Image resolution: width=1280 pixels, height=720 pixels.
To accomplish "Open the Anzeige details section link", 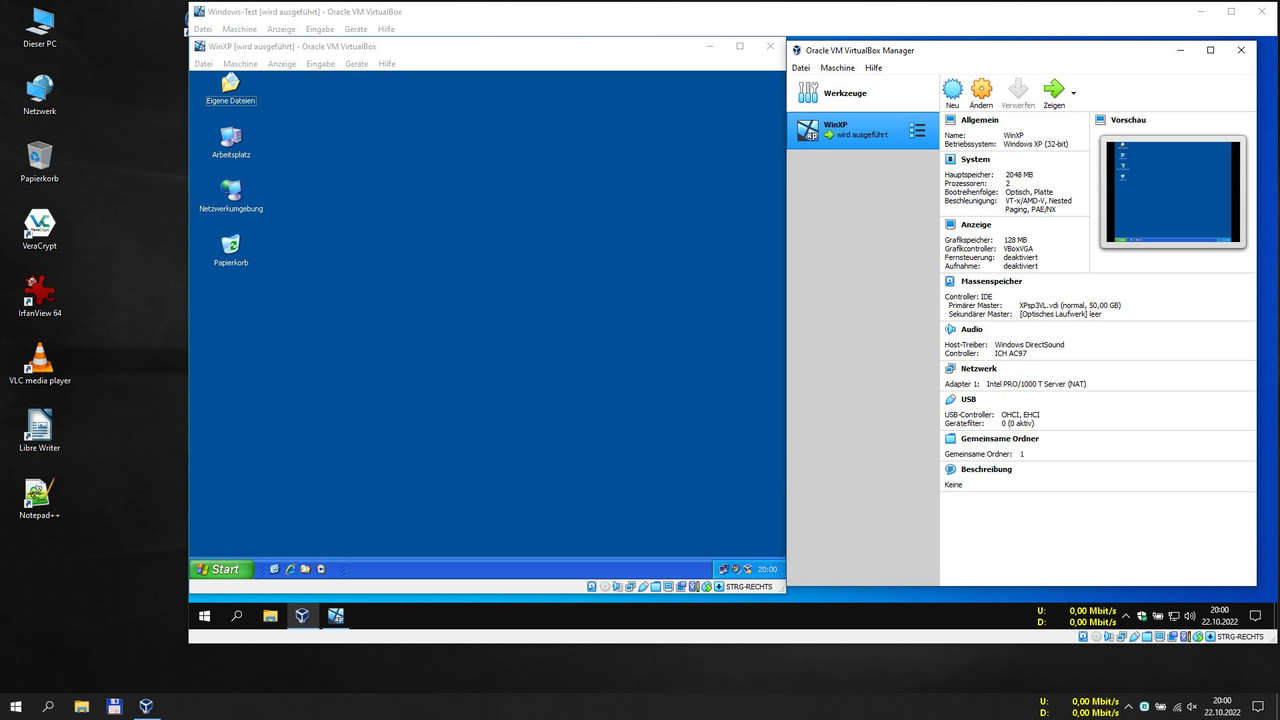I will pos(976,225).
